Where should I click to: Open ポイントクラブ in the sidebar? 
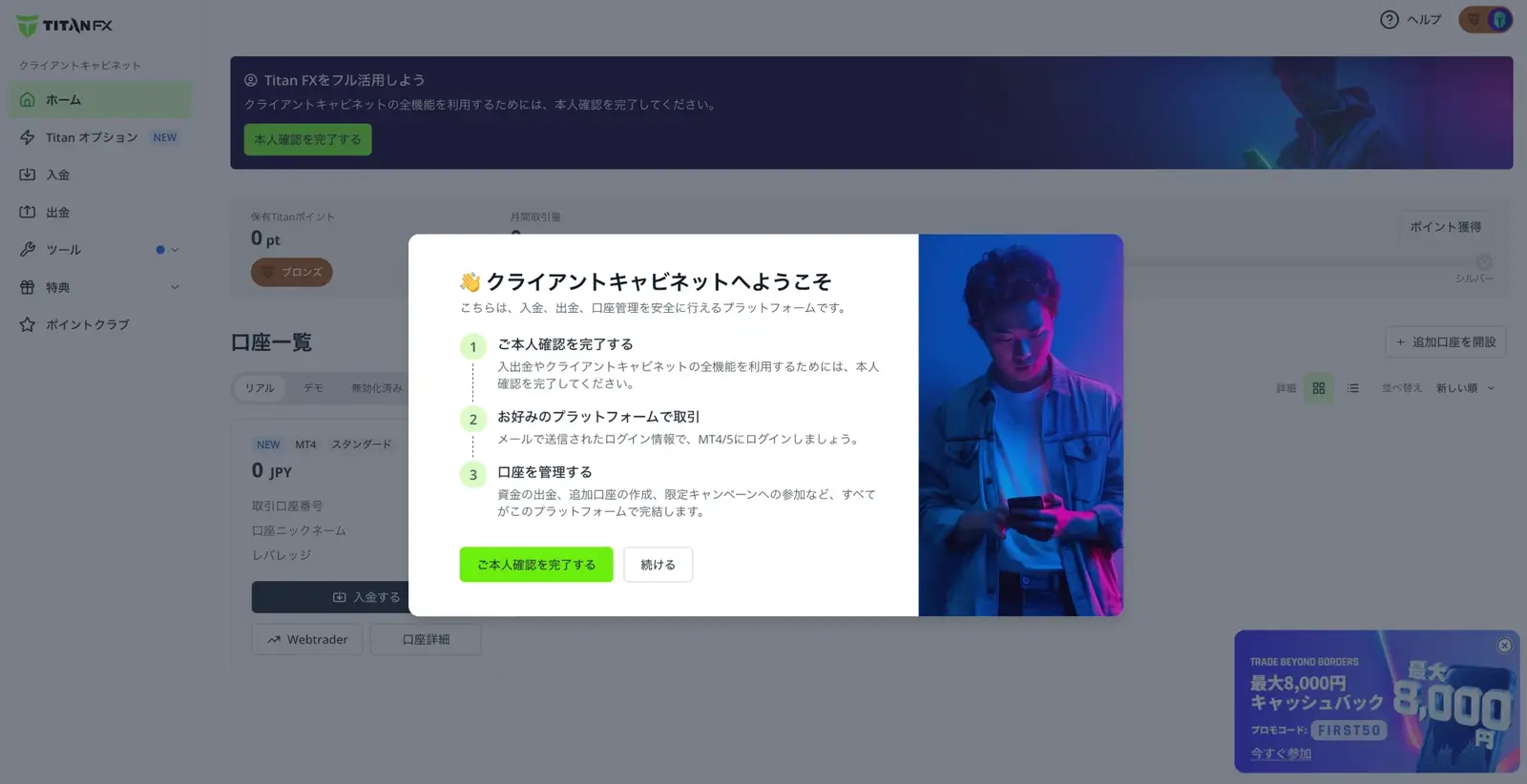pos(99,324)
